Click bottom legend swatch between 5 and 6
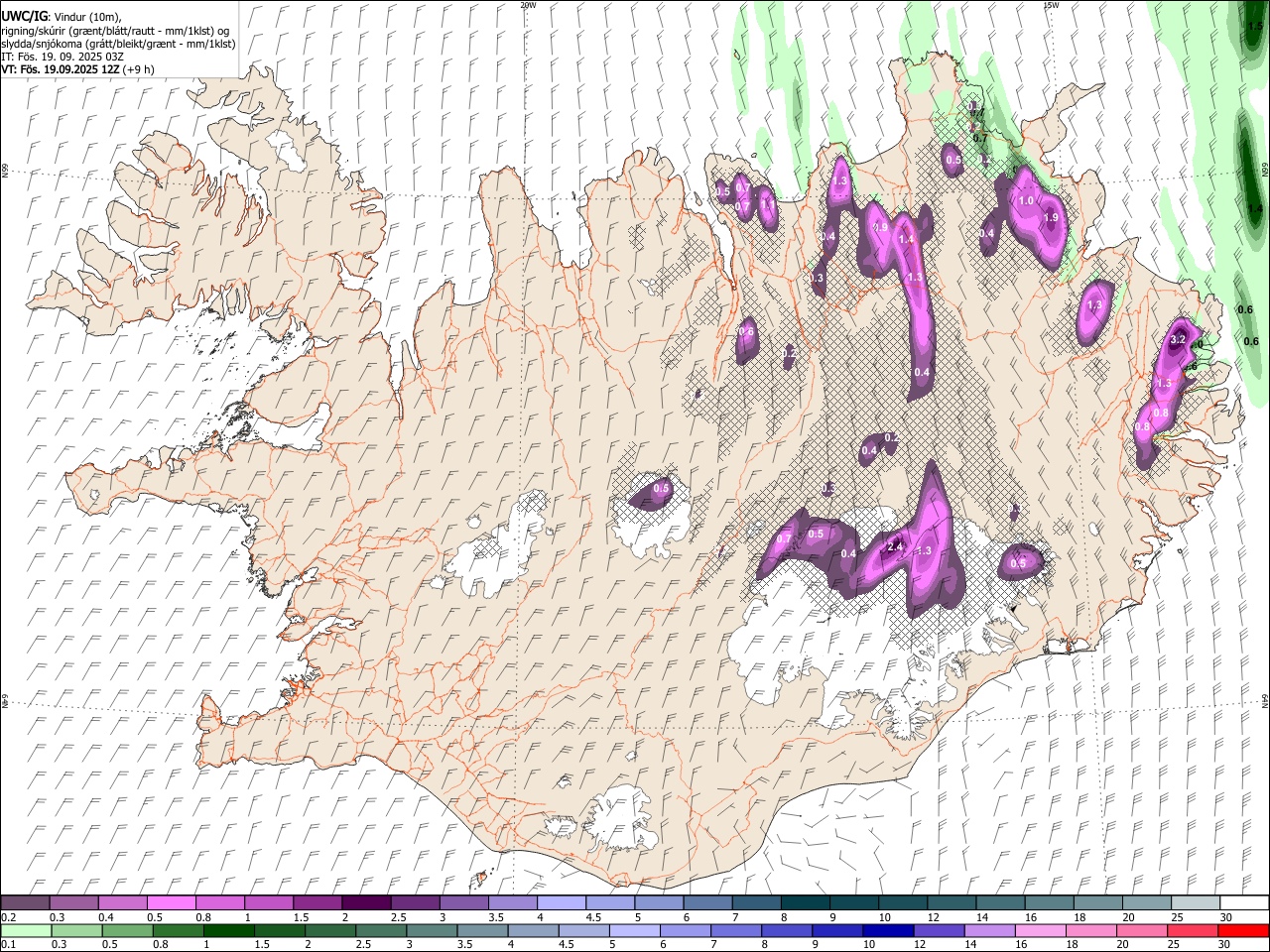Viewport: 1270px width, 952px height. 635,931
